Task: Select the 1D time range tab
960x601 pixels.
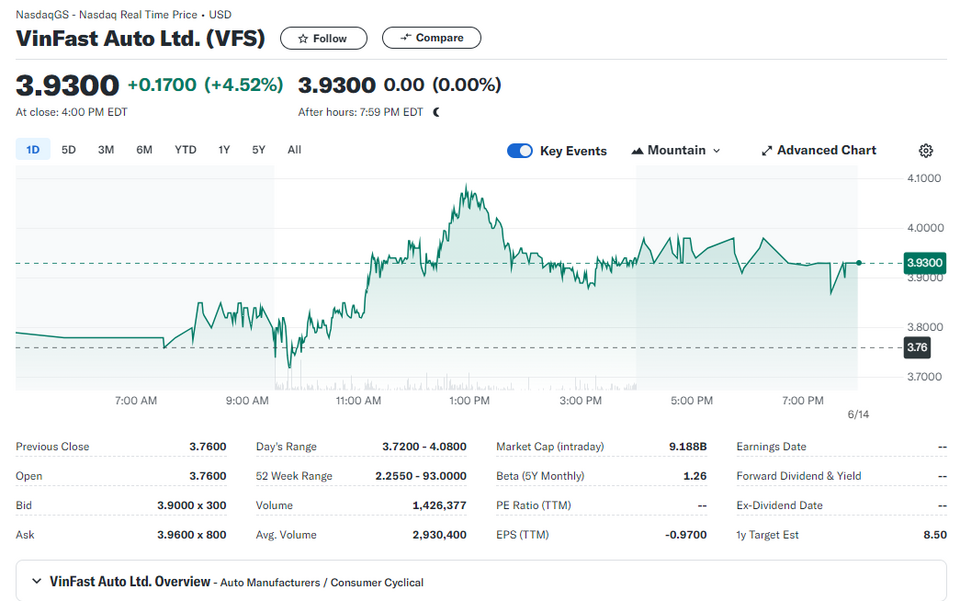Action: click(32, 150)
